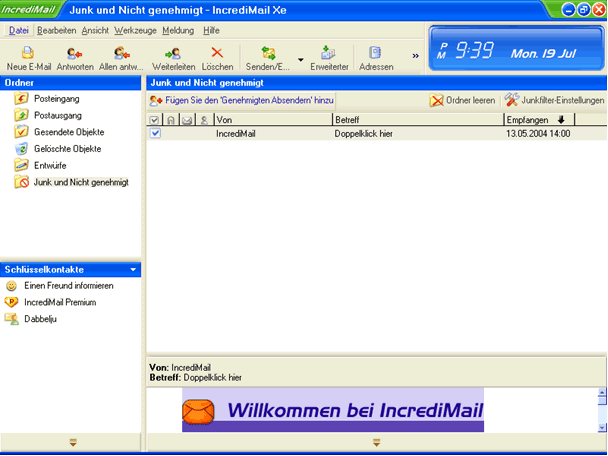Collapse the left pane bottom arrow
Screen dimensions: 608x456
pos(73,442)
